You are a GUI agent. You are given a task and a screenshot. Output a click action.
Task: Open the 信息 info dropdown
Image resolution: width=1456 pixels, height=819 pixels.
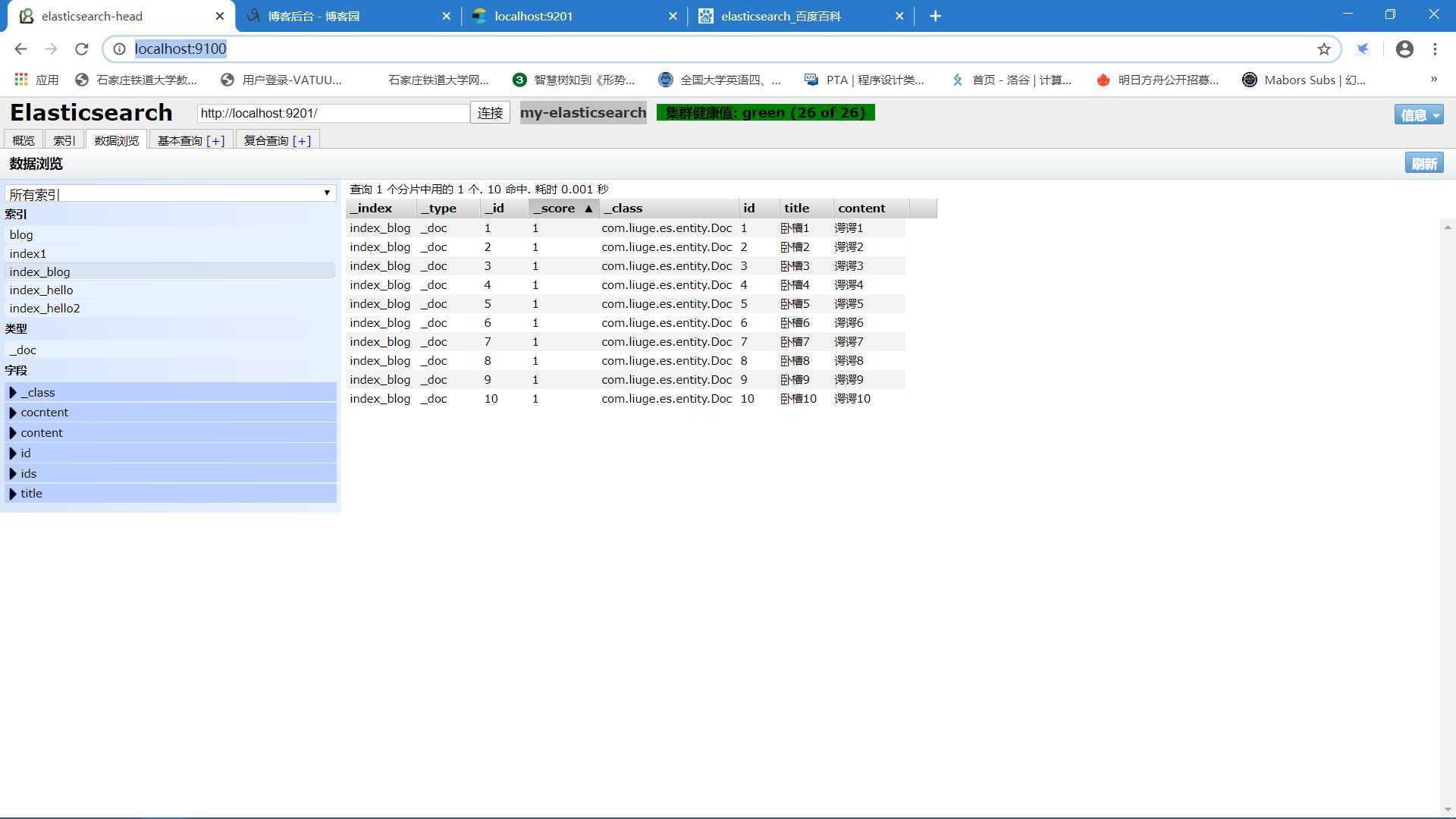1418,115
